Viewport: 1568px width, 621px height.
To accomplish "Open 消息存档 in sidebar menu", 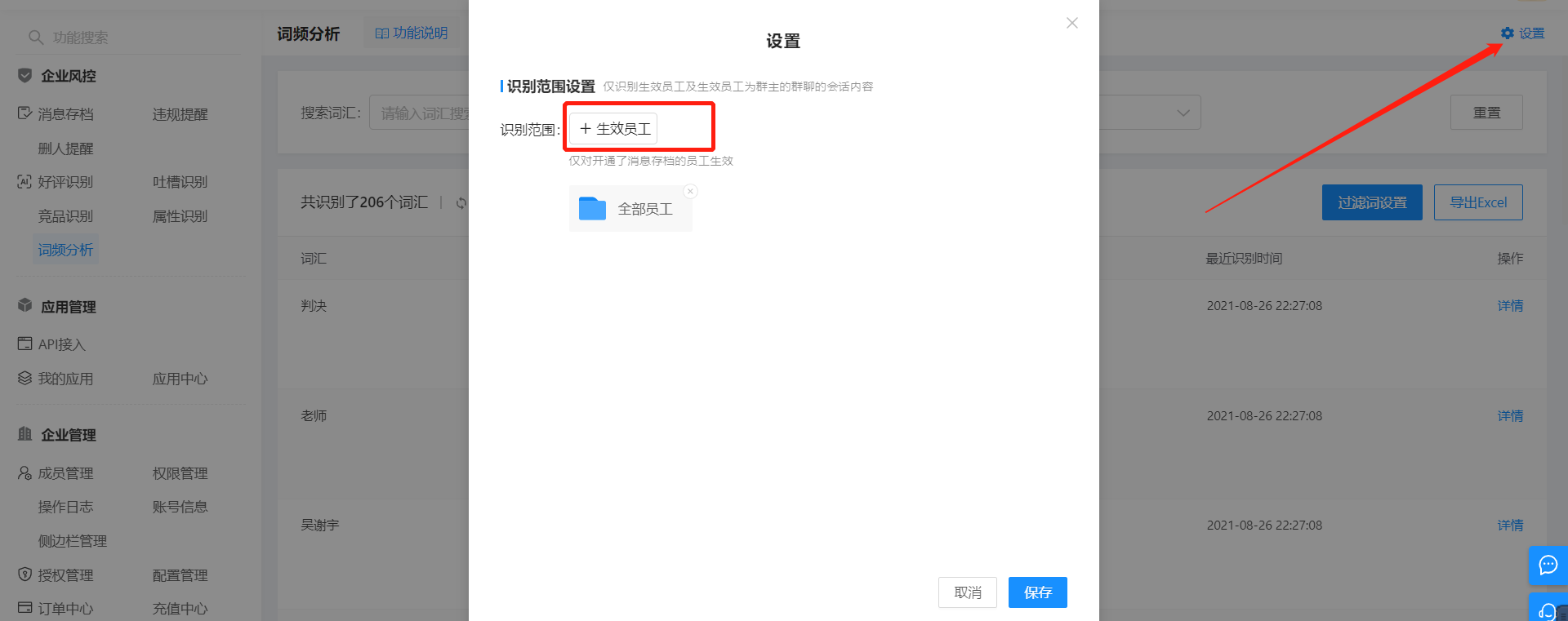I will [x=65, y=114].
